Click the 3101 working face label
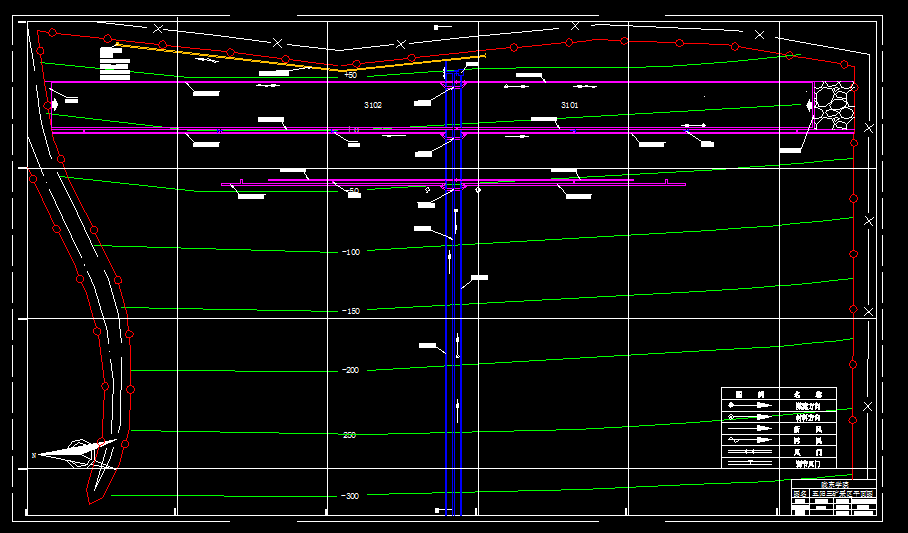The height and width of the screenshot is (533, 908). pos(570,105)
